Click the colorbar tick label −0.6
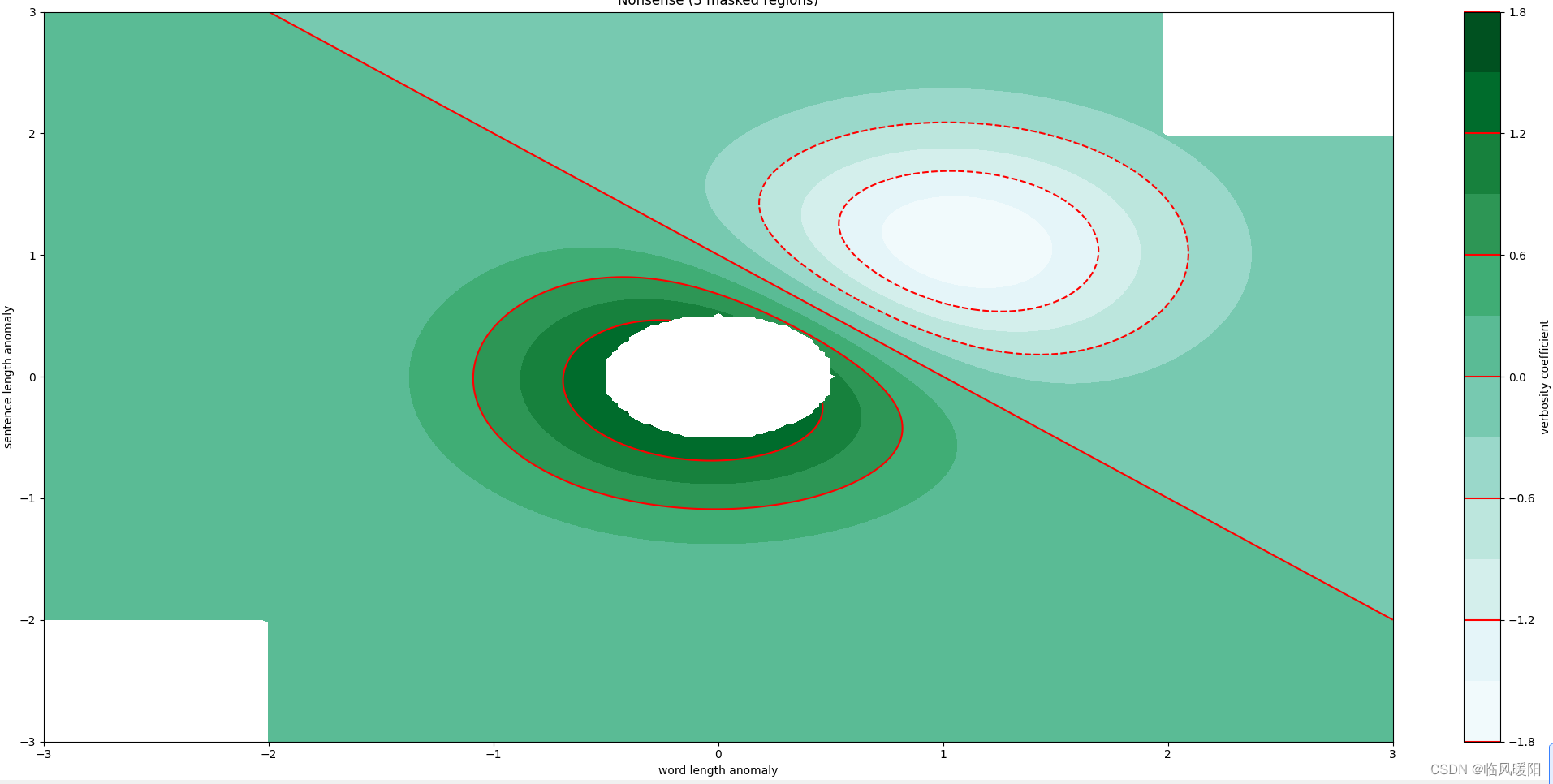This screenshot has width=1553, height=784. 1521,498
